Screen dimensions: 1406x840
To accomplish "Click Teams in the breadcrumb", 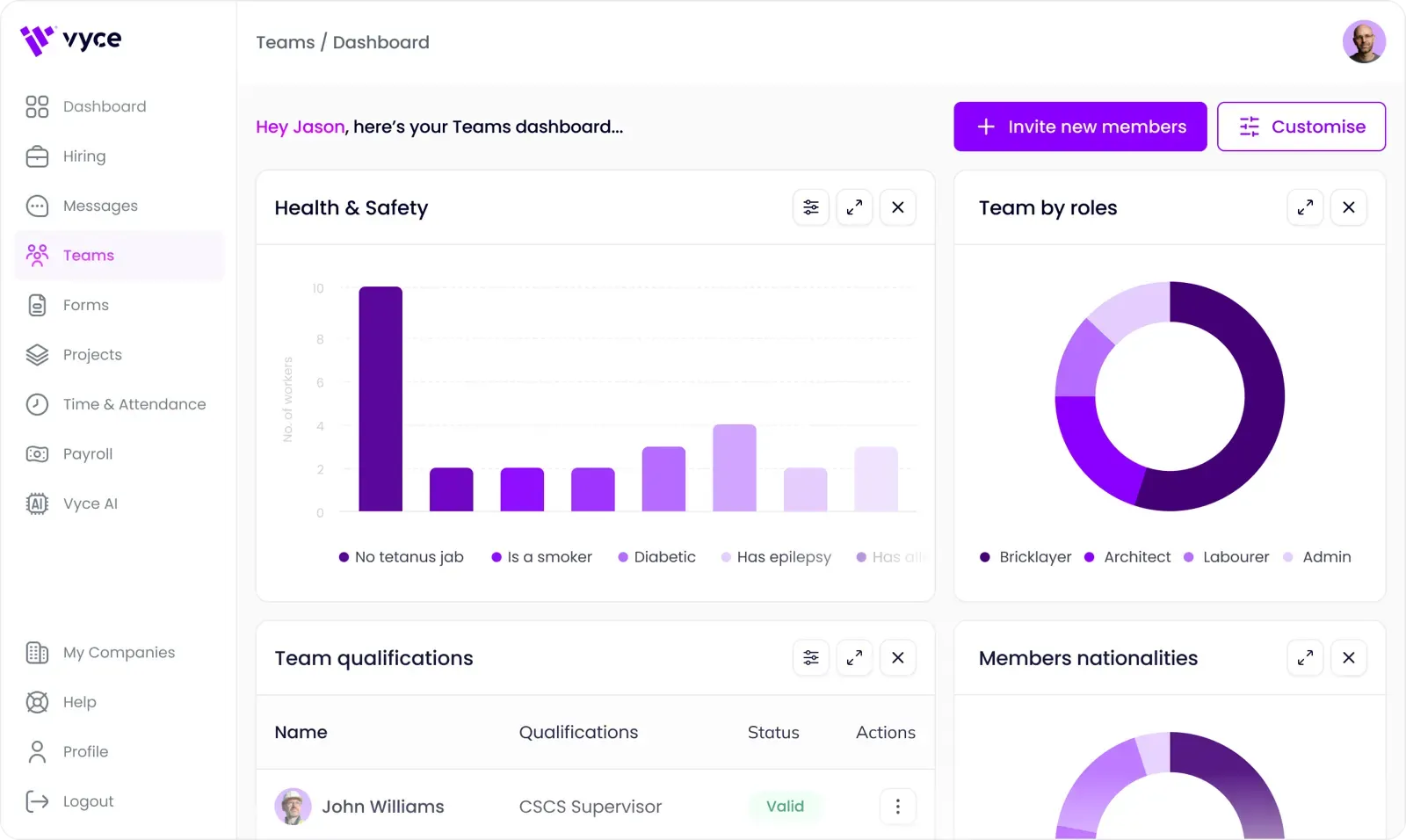I will 285,42.
